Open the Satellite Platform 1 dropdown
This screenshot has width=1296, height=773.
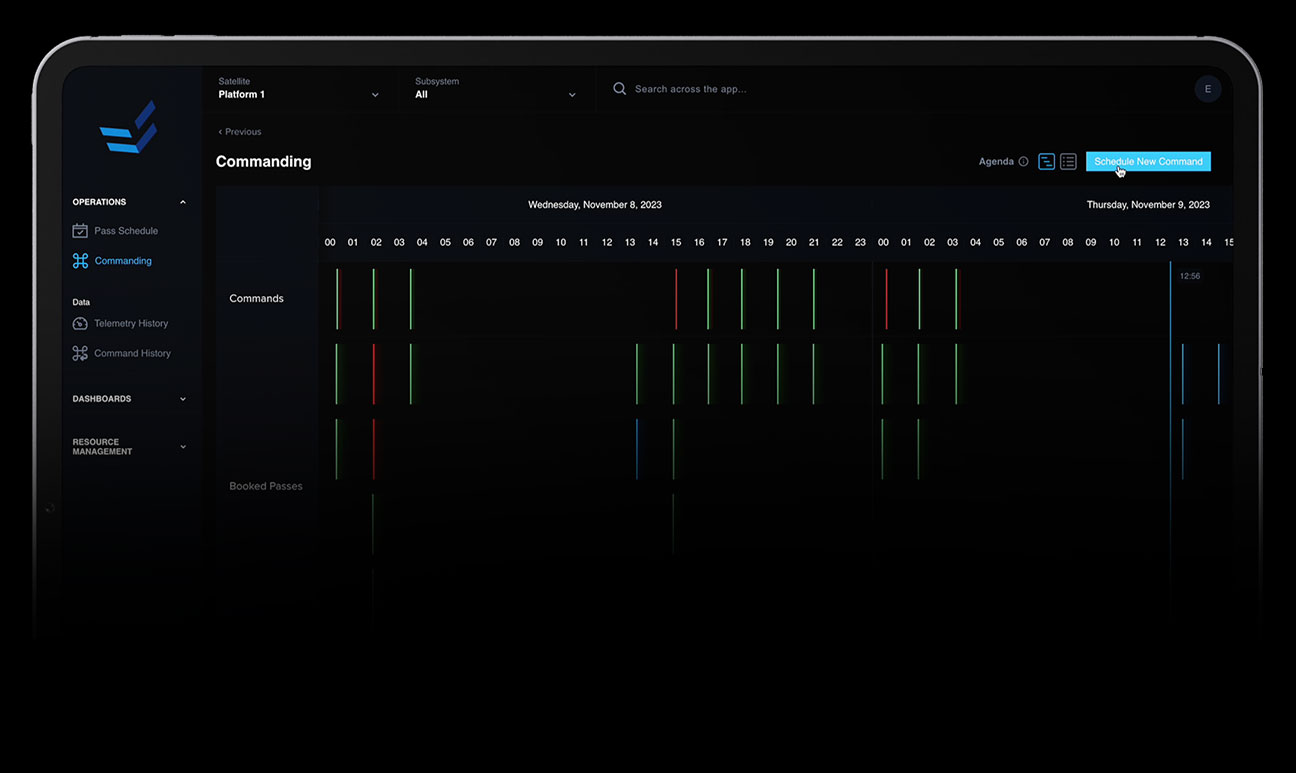click(299, 88)
